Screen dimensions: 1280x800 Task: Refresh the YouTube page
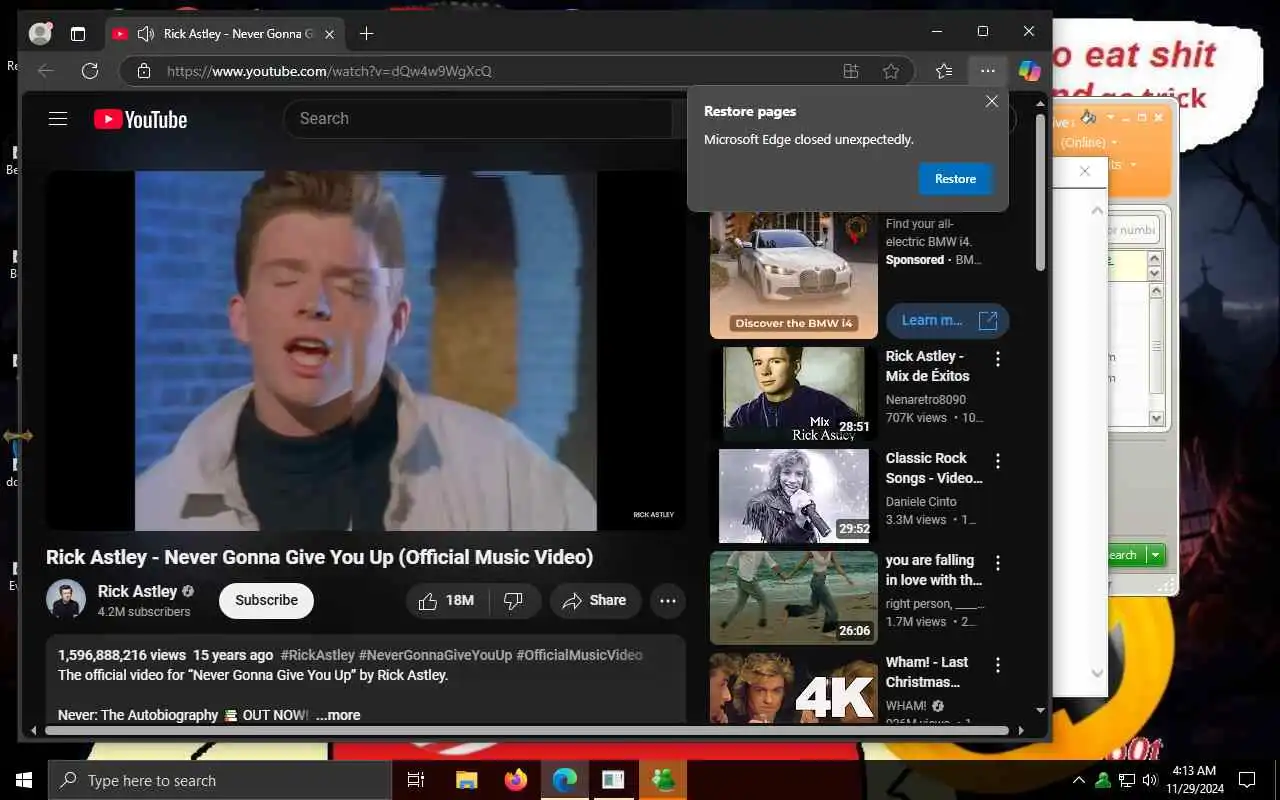pos(90,71)
